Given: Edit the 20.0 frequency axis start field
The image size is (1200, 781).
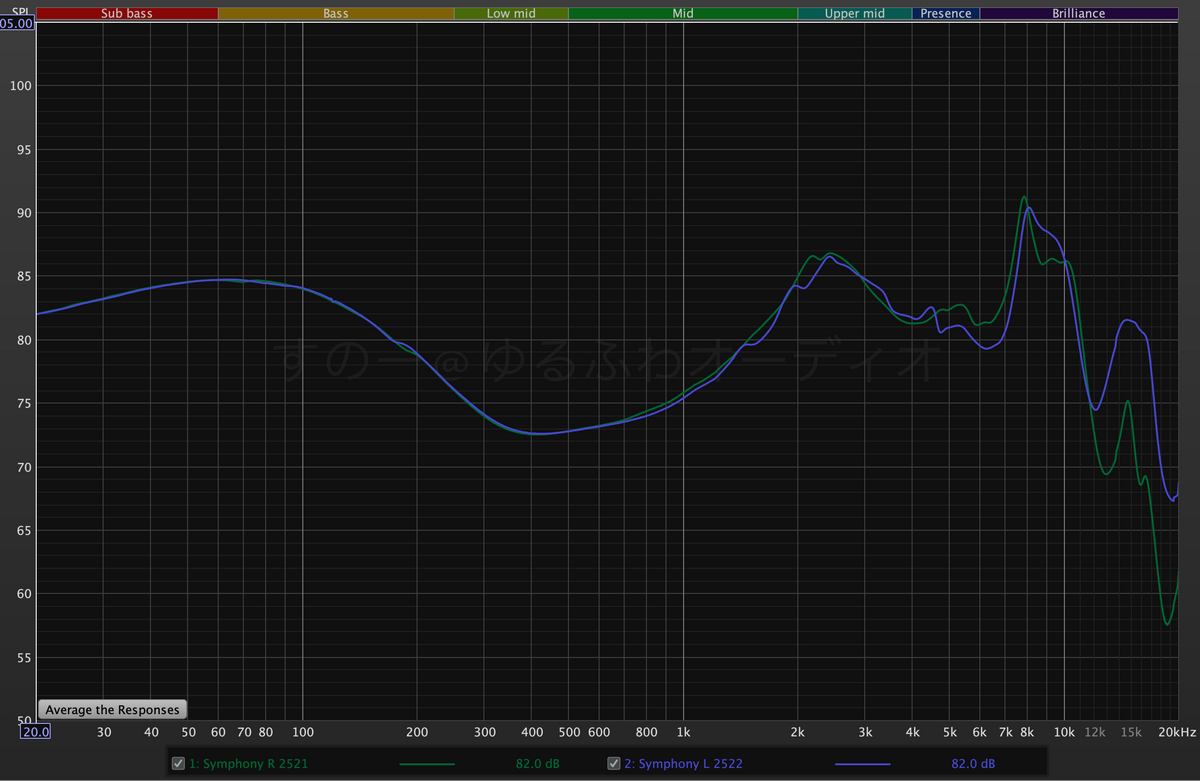Looking at the screenshot, I should [x=37, y=732].
